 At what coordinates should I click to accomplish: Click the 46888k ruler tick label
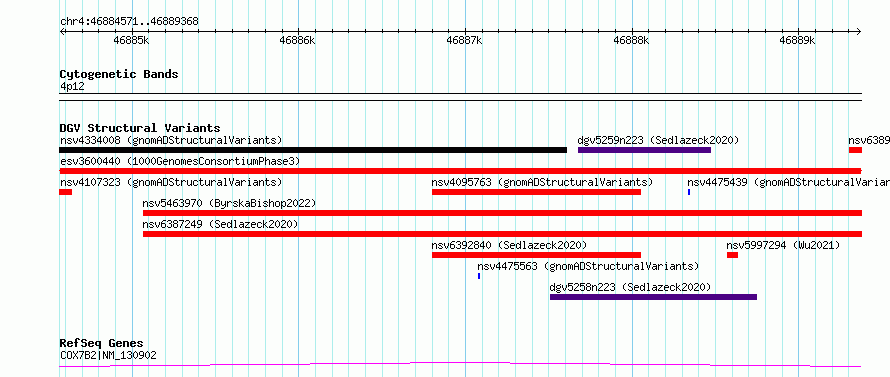(x=631, y=41)
